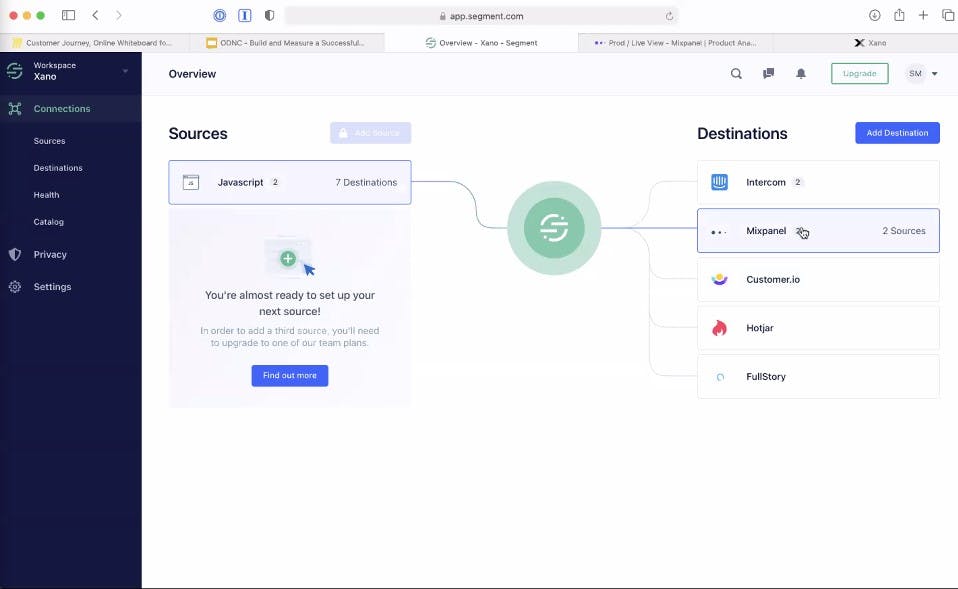Open the FullStory destination
This screenshot has height=589, width=958.
pos(818,377)
